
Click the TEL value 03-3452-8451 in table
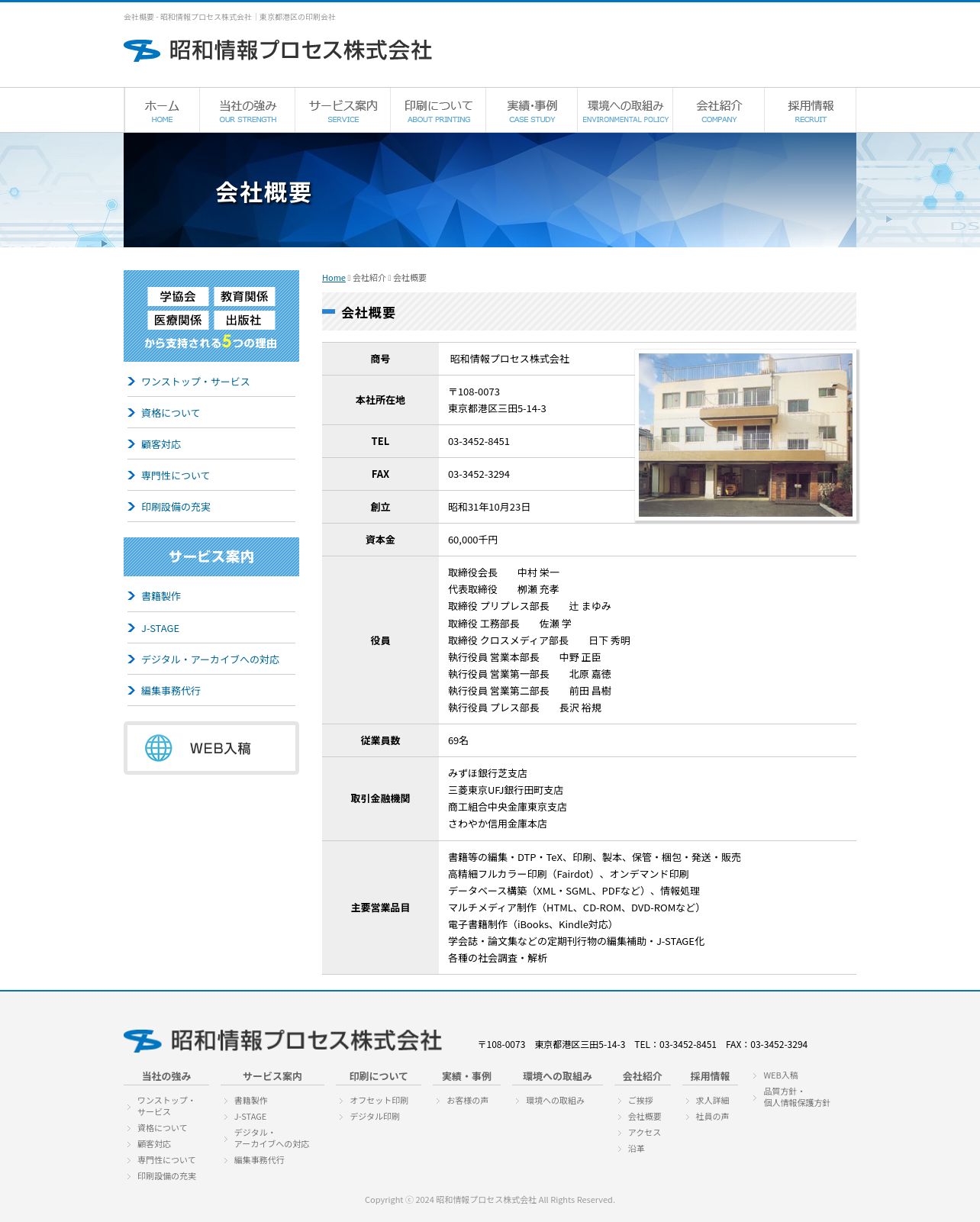tap(479, 442)
